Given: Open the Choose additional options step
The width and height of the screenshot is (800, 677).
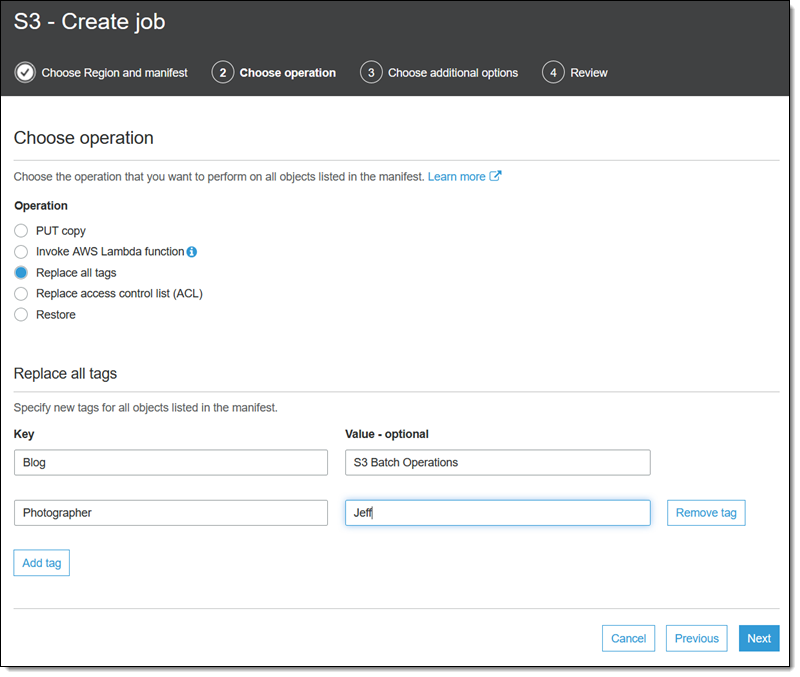Looking at the screenshot, I should pyautogui.click(x=452, y=73).
